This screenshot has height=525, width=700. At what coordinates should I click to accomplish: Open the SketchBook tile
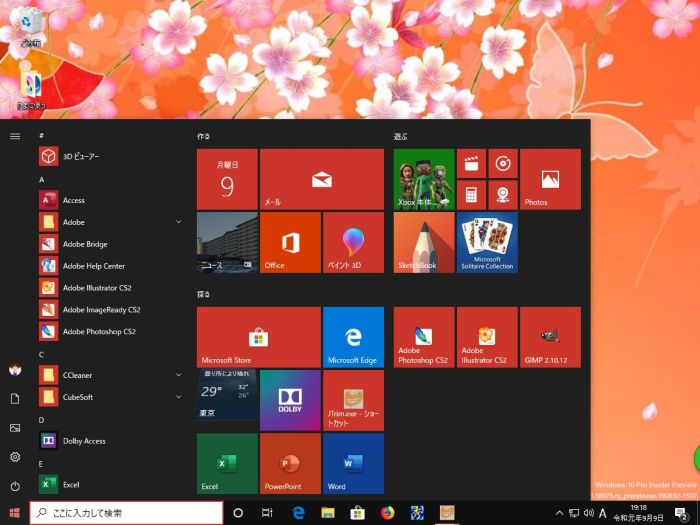point(424,242)
